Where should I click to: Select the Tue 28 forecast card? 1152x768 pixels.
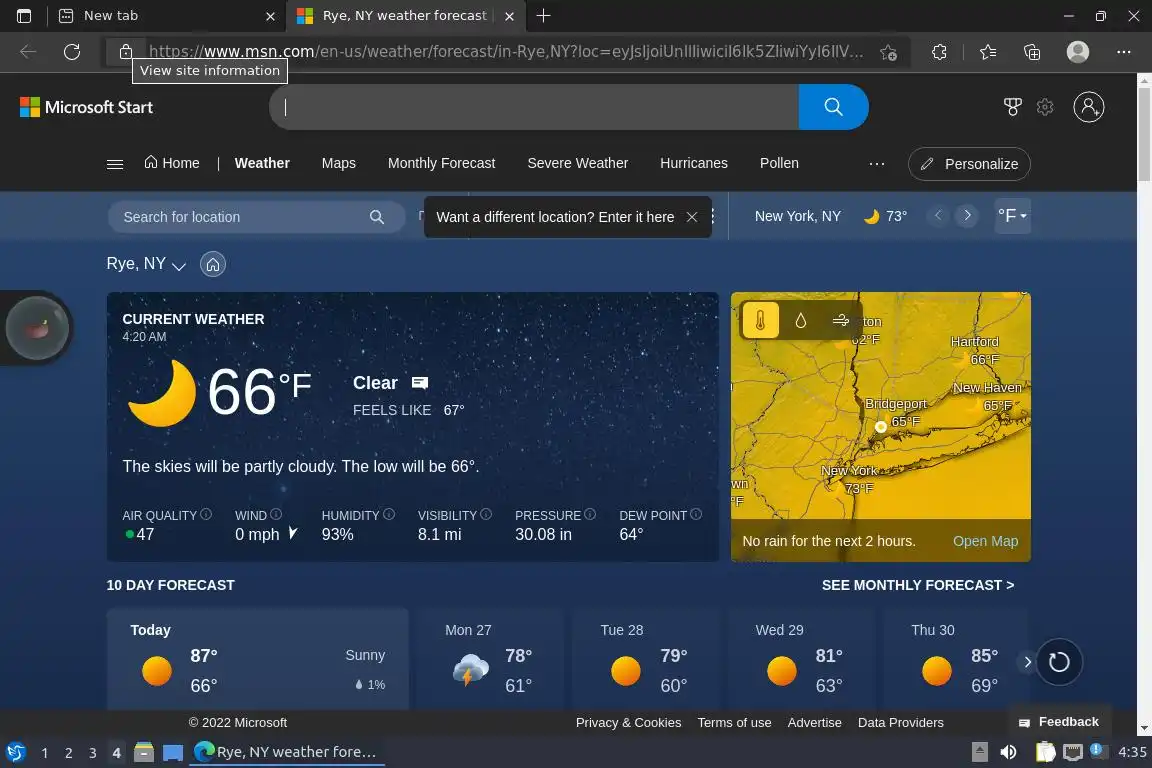coord(645,658)
